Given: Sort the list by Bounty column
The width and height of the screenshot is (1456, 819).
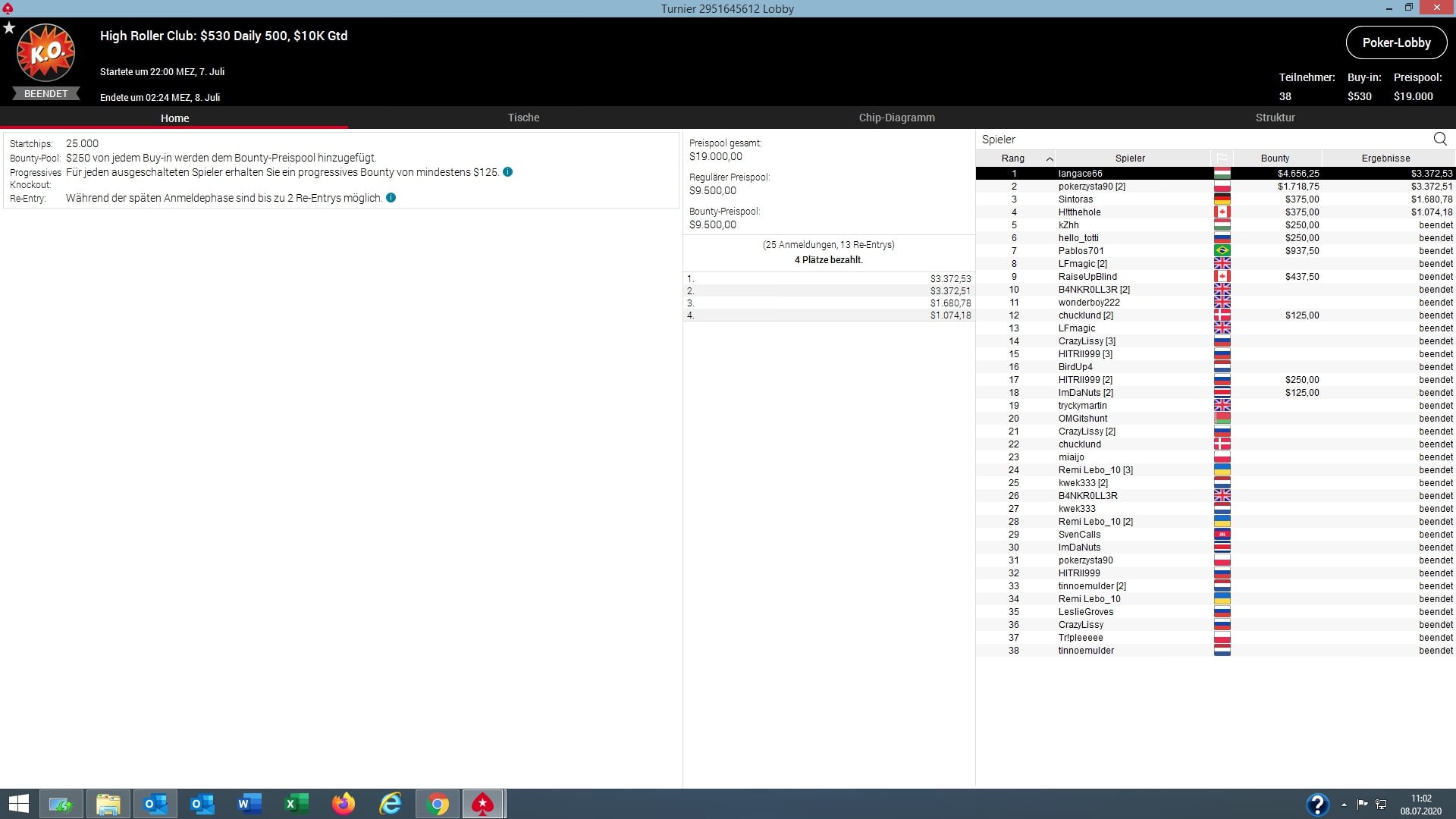Looking at the screenshot, I should (1275, 158).
